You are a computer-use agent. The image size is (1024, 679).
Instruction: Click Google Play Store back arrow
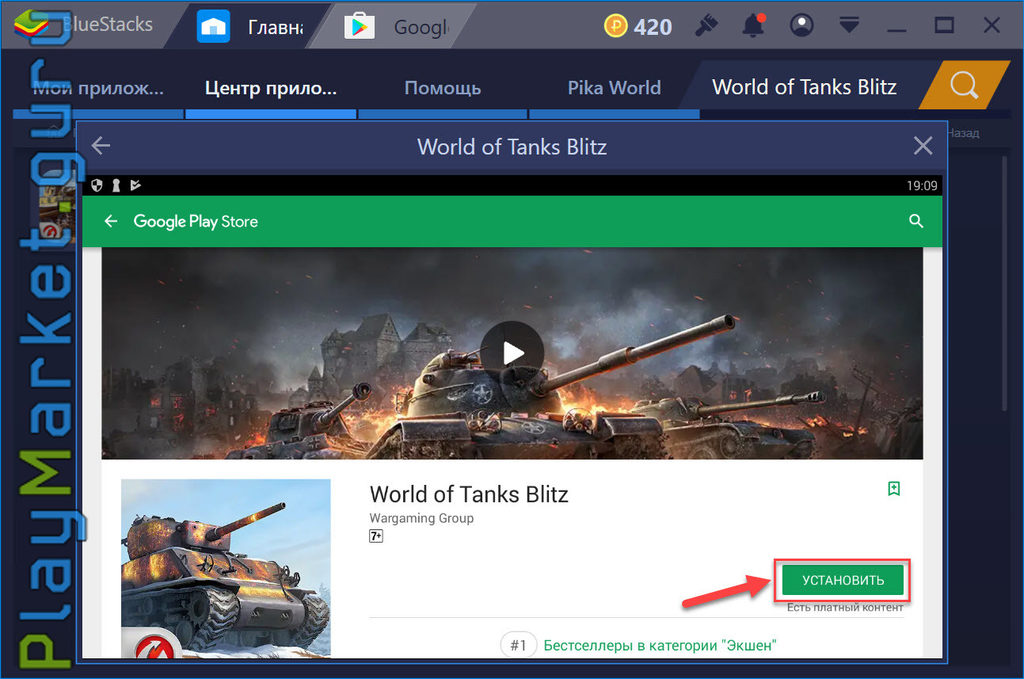click(x=111, y=221)
